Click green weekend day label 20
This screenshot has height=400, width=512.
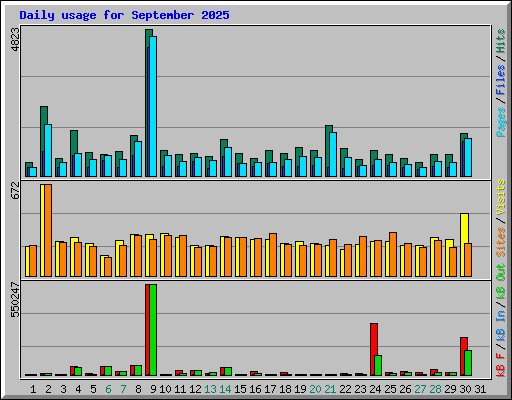tap(315, 389)
